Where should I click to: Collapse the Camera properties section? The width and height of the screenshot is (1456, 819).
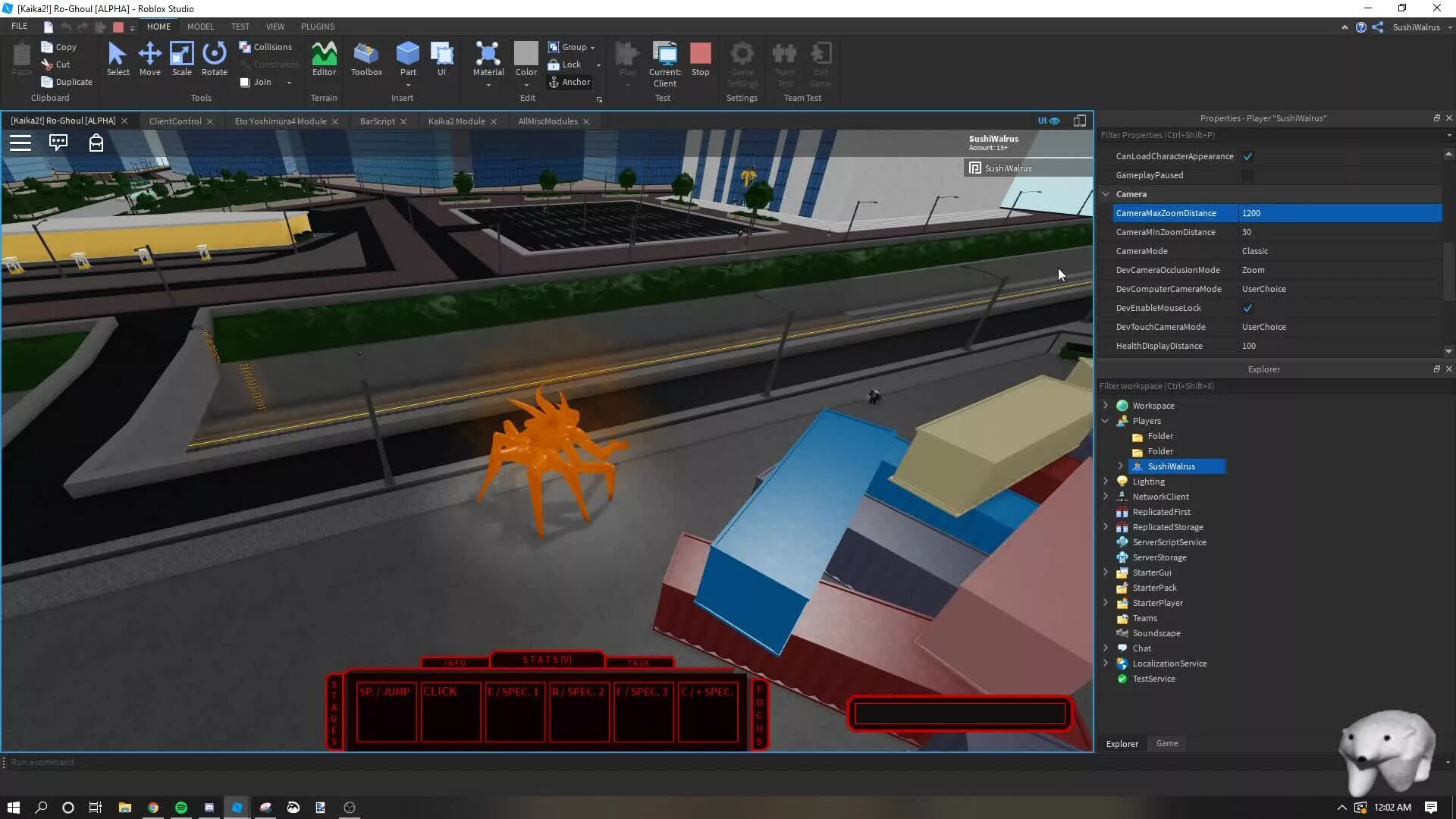1106,194
